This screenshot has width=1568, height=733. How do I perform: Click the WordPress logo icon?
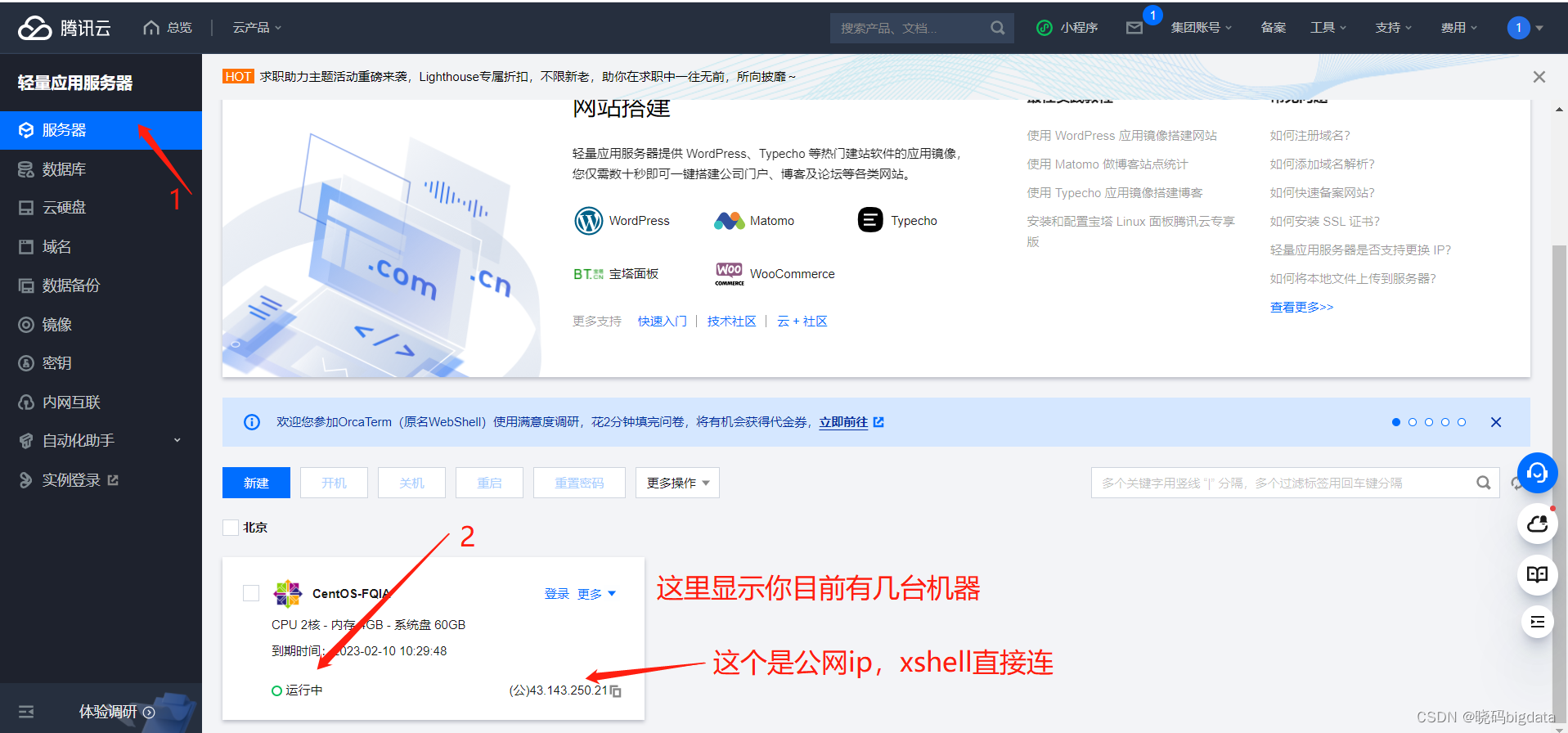[588, 221]
